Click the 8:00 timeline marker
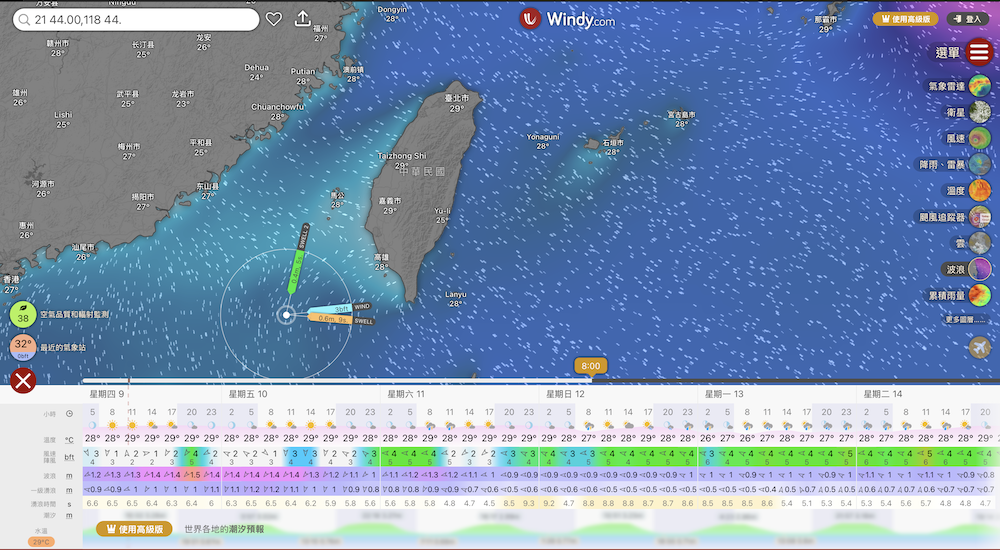The width and height of the screenshot is (1000, 550). 590,366
